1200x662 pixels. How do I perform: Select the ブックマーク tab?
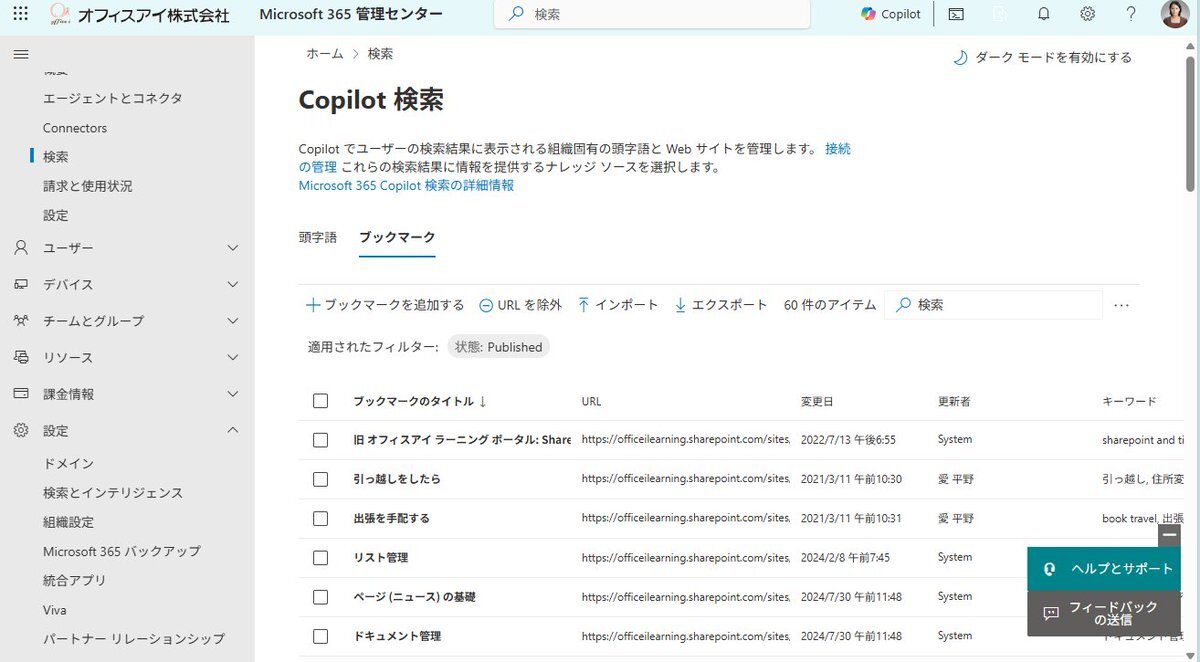[397, 237]
